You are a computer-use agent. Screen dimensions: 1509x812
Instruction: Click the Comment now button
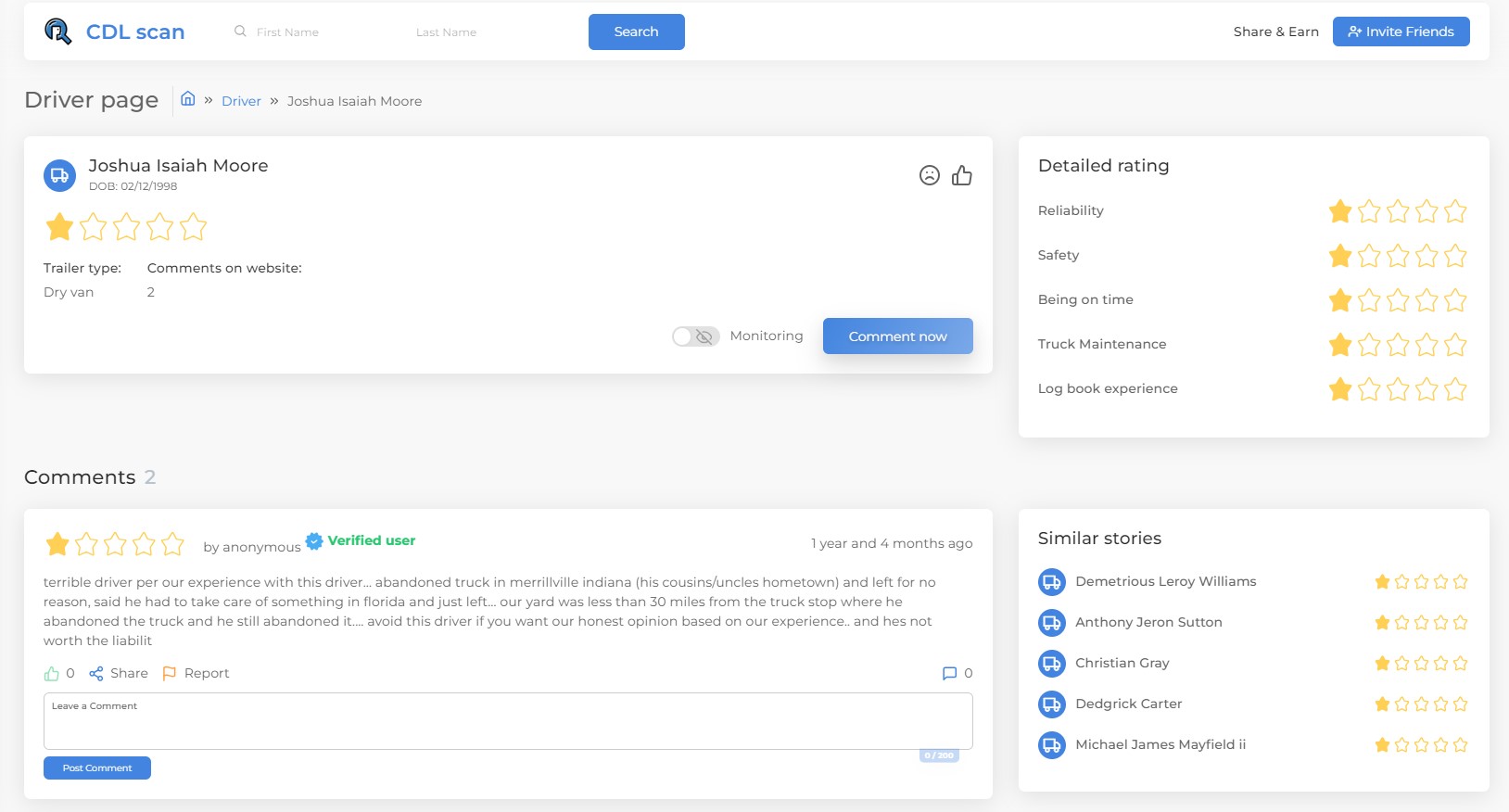(897, 336)
